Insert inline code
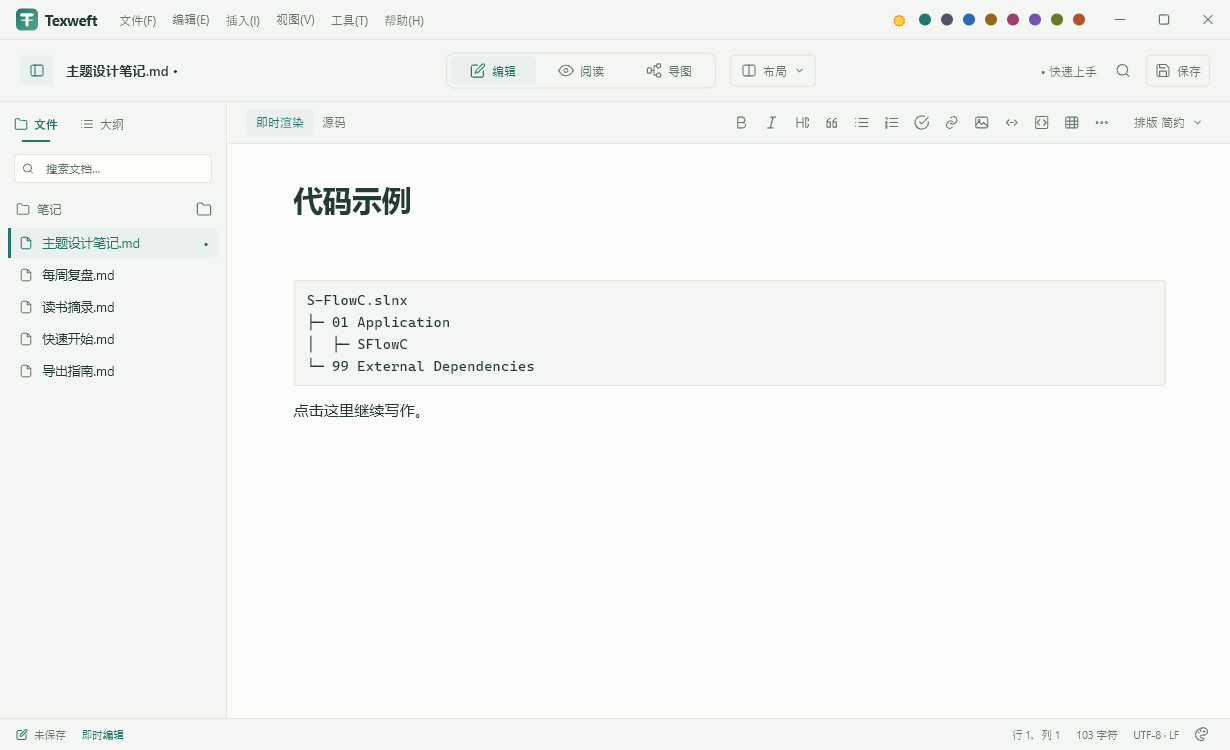Image resolution: width=1230 pixels, height=750 pixels. click(1012, 123)
